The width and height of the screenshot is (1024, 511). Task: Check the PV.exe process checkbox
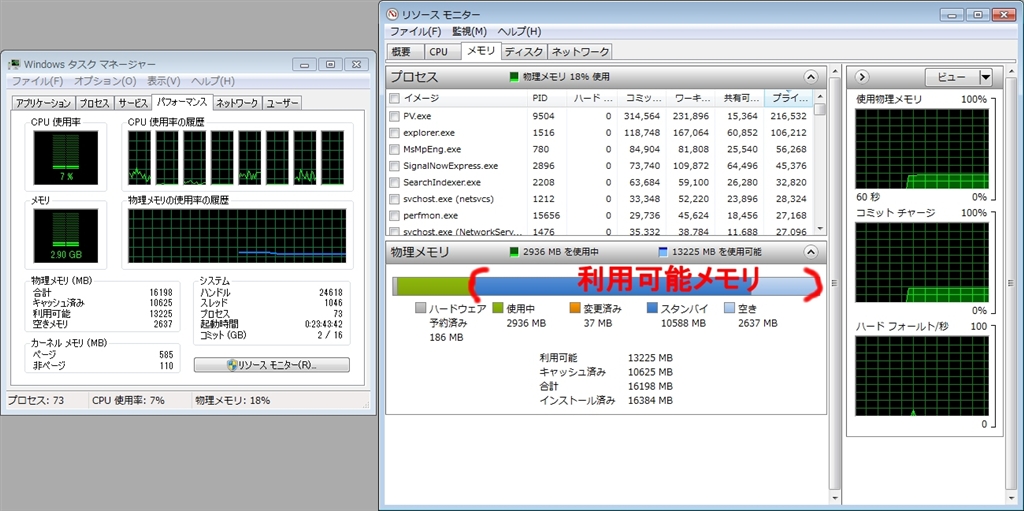pyautogui.click(x=394, y=116)
